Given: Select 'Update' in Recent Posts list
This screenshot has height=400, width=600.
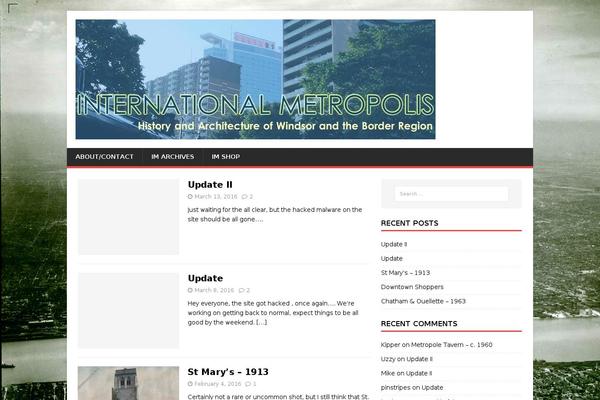Looking at the screenshot, I should point(391,258).
